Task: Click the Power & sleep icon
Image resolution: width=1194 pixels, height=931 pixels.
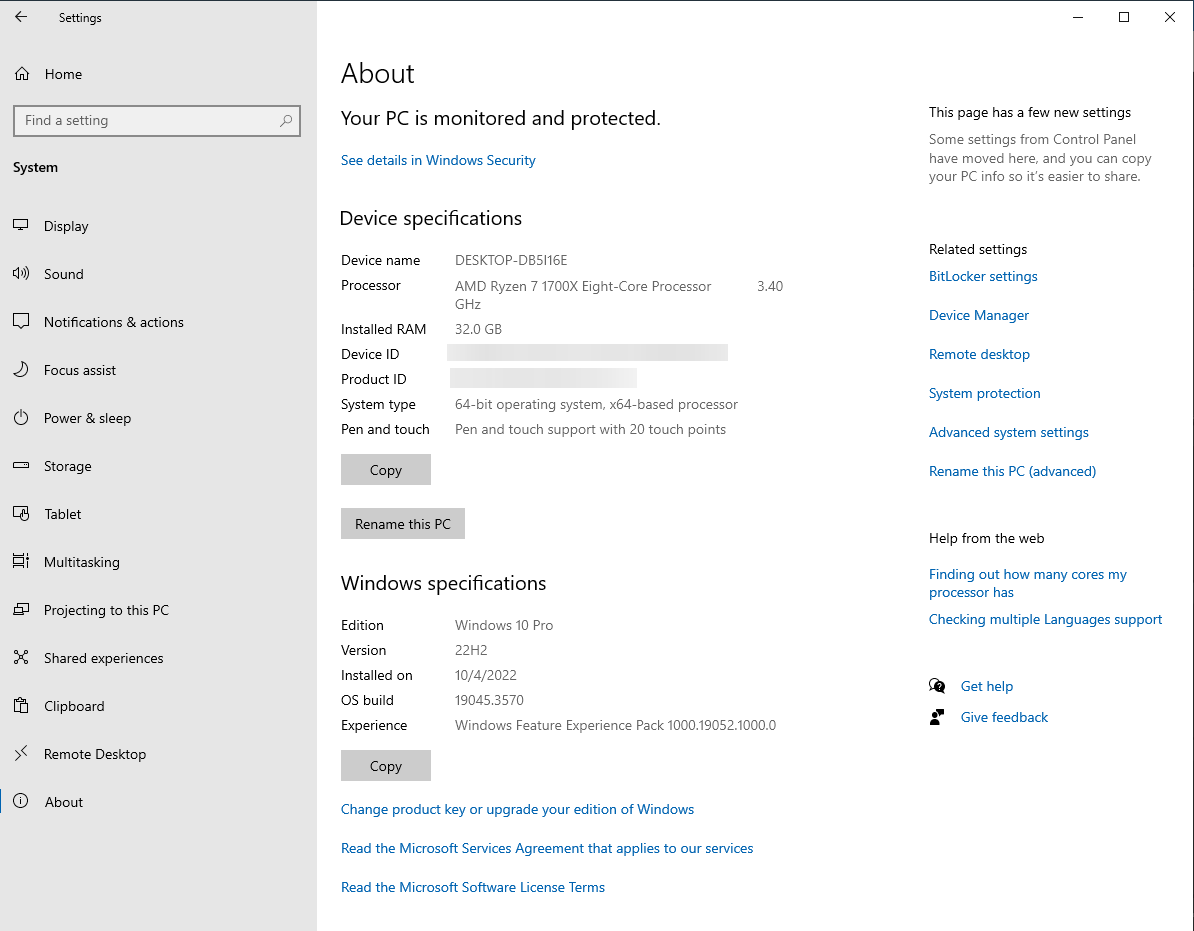Action: (x=21, y=417)
